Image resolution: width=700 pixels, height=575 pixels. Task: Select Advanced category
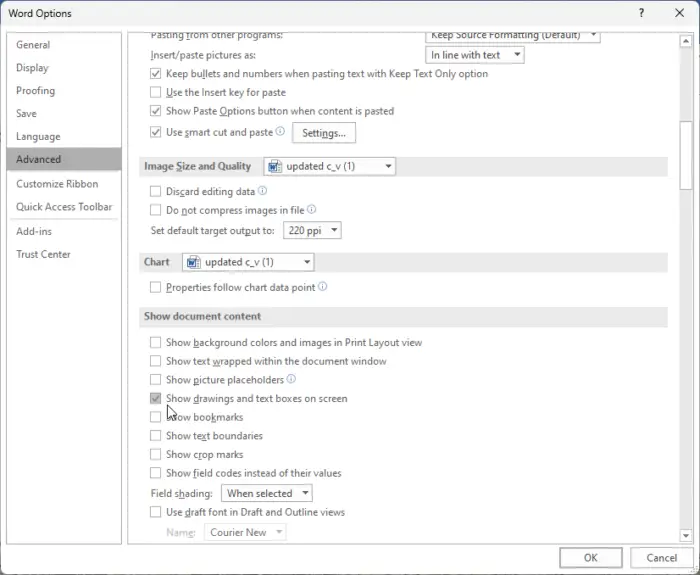click(x=64, y=159)
